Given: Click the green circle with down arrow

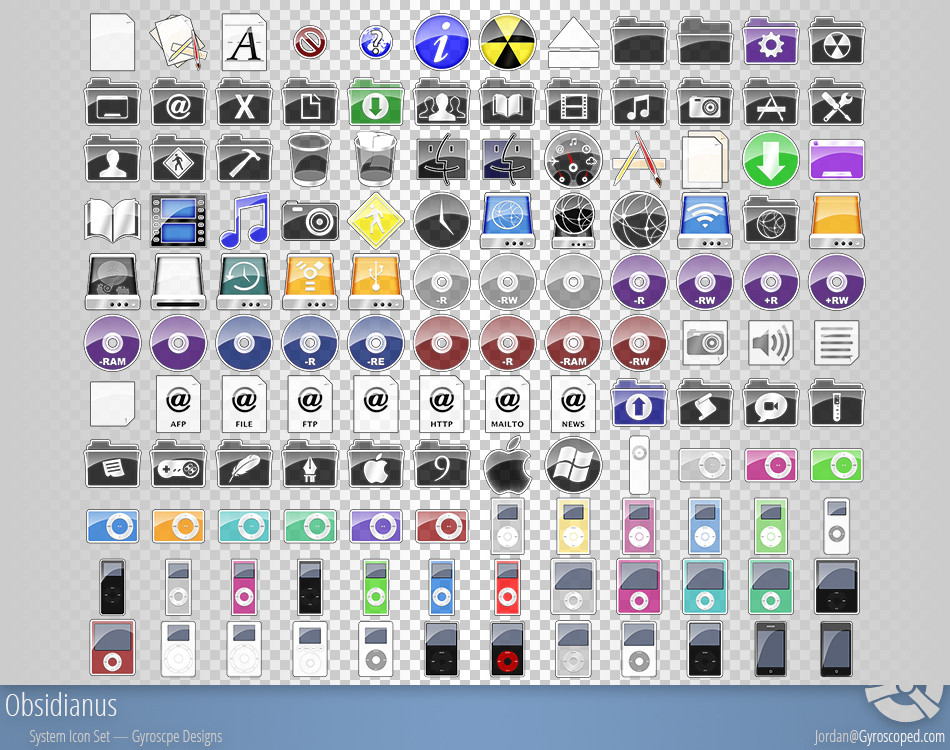Looking at the screenshot, I should pyautogui.click(x=771, y=160).
